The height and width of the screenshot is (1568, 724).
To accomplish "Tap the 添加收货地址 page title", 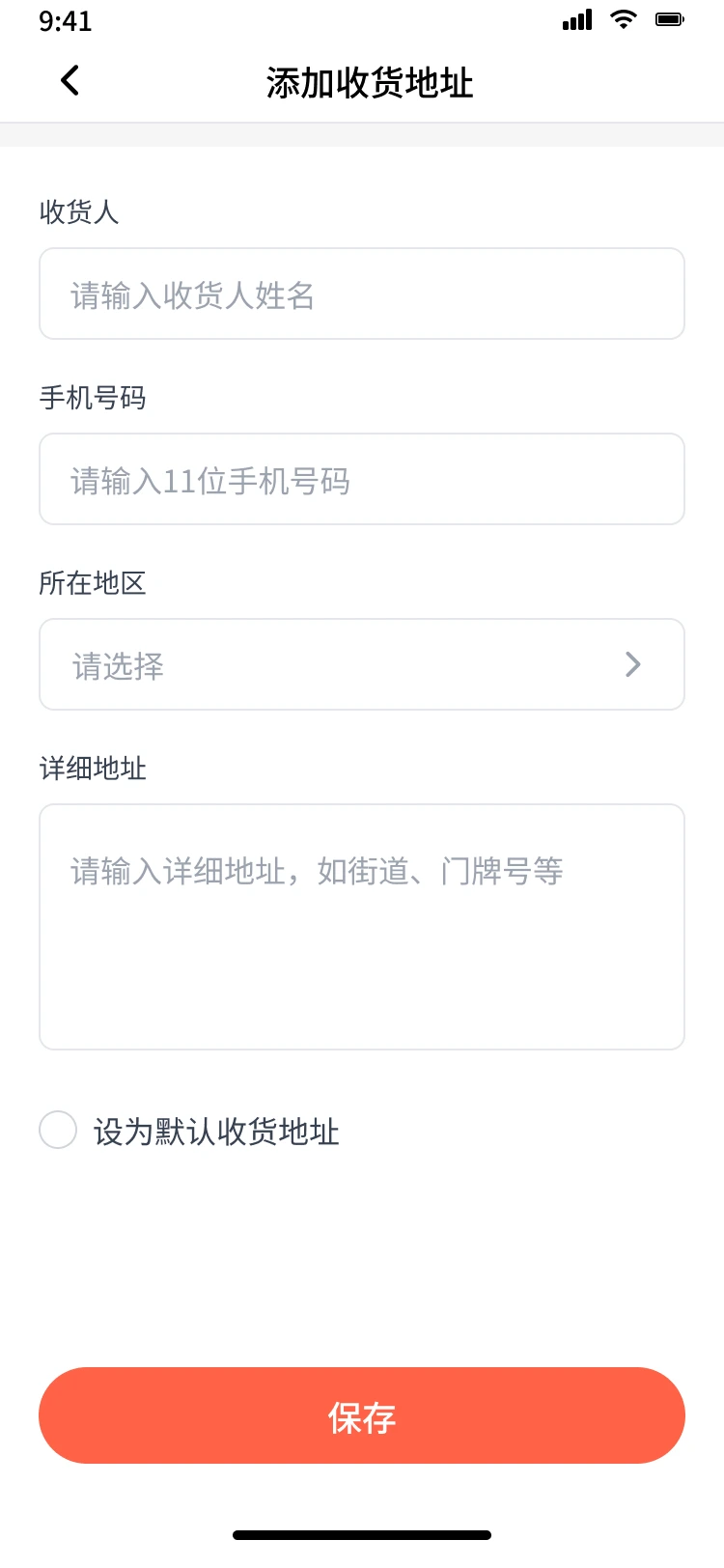I will tap(370, 83).
